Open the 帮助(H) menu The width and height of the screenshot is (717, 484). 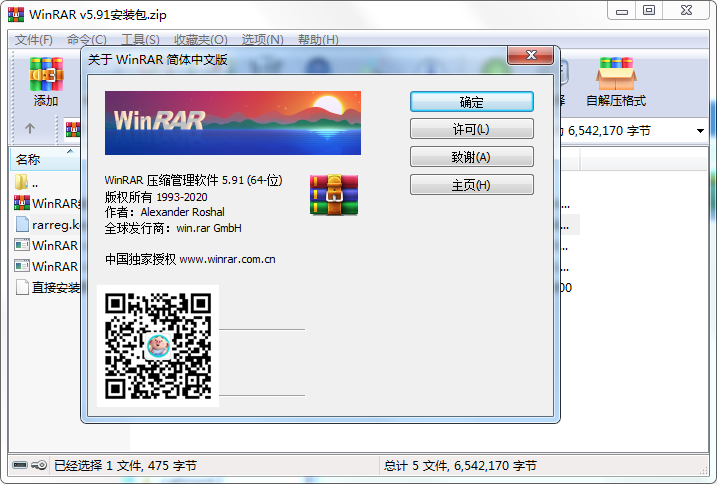[x=318, y=40]
